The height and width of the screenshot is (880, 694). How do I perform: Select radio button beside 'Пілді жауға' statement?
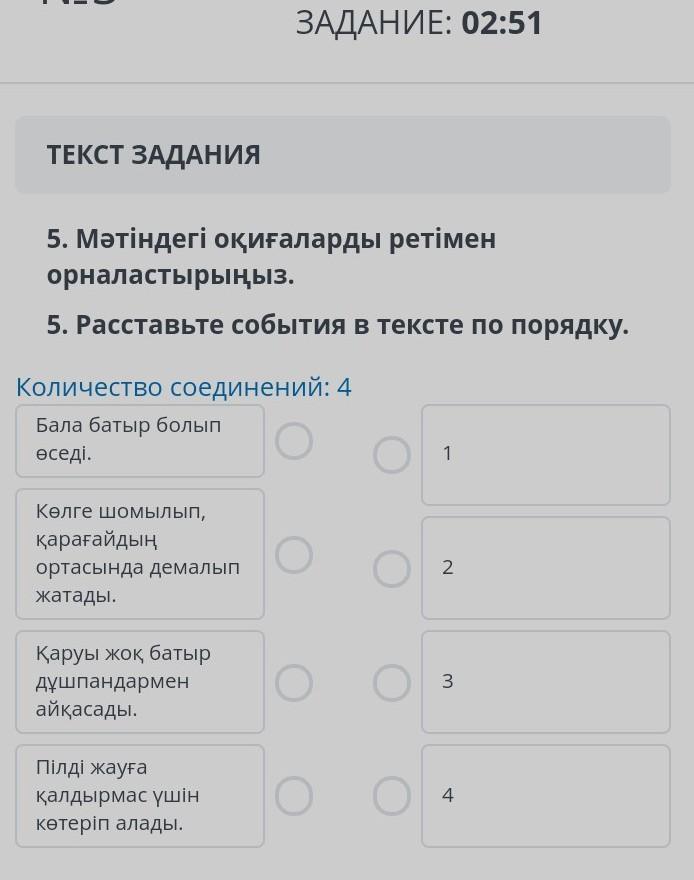pyautogui.click(x=294, y=797)
